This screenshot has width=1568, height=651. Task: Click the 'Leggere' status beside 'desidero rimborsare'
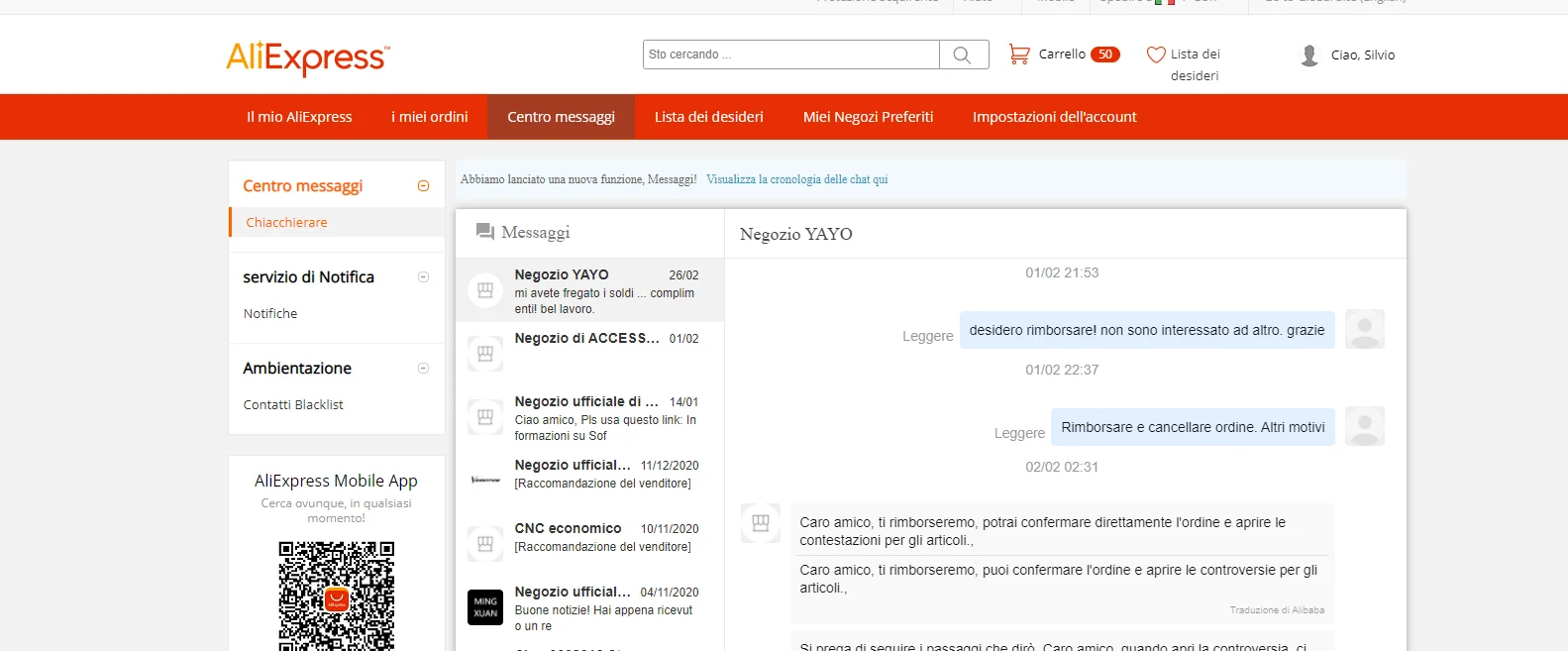tap(928, 336)
